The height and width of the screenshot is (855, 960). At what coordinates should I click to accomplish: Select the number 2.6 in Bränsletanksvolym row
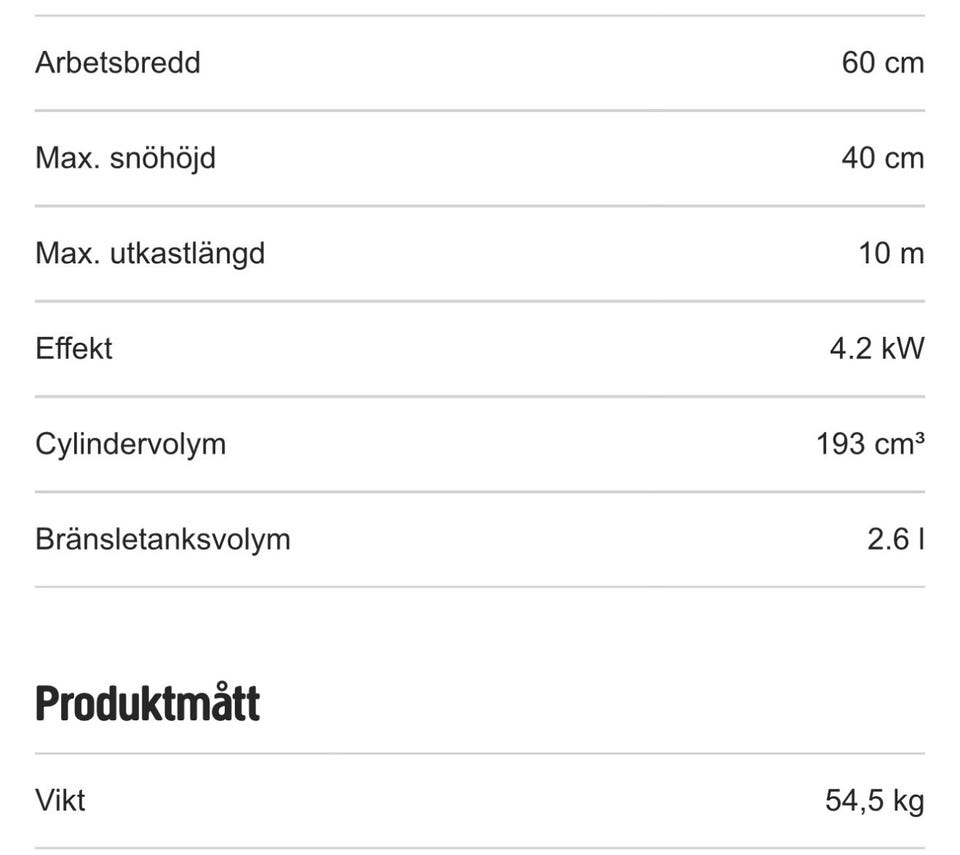887,539
